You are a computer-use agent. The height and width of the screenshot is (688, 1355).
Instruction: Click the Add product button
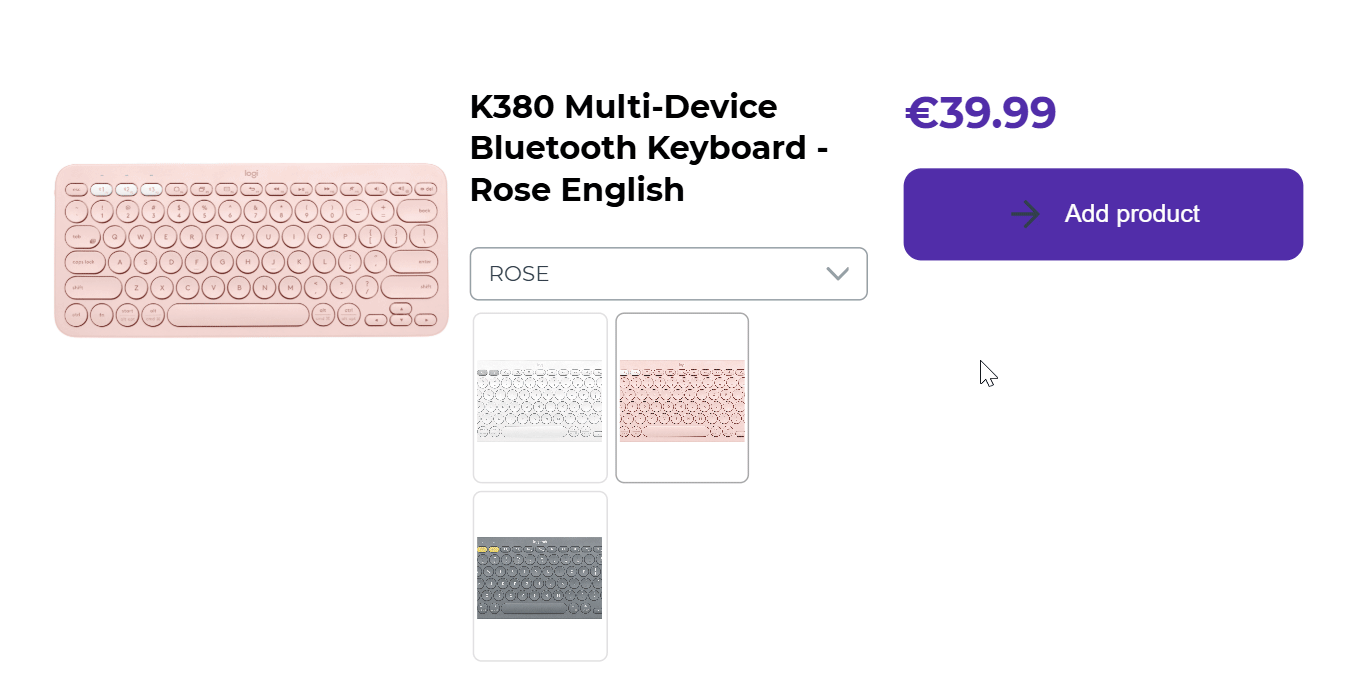(x=1103, y=214)
